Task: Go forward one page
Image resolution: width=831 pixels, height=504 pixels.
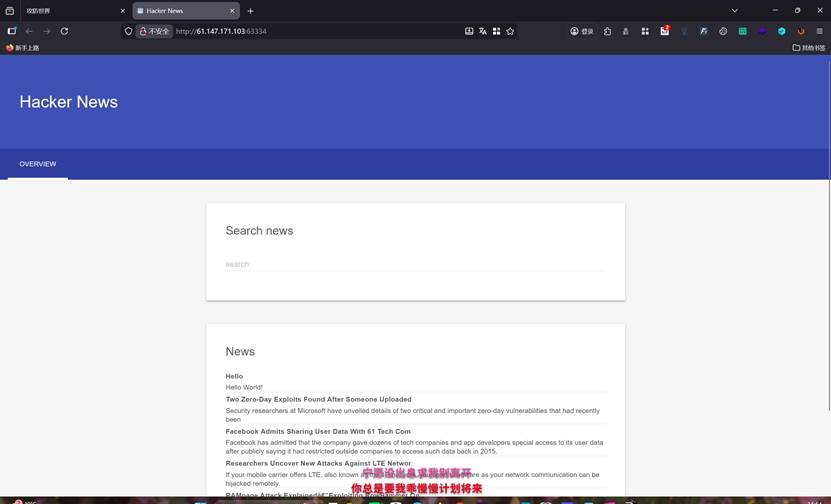Action: (47, 31)
